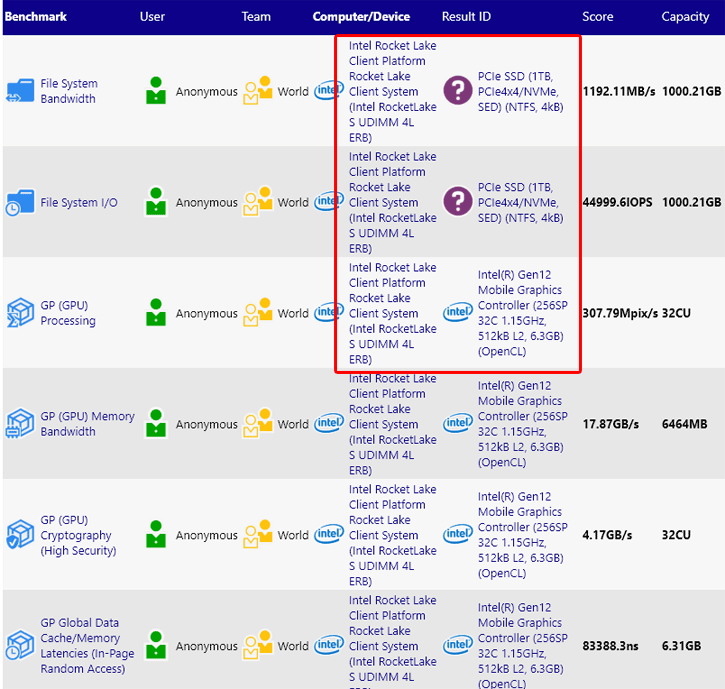The height and width of the screenshot is (689, 725).
Task: Click the GP (GPU) Cryptography shield cube icon
Action: point(20,535)
